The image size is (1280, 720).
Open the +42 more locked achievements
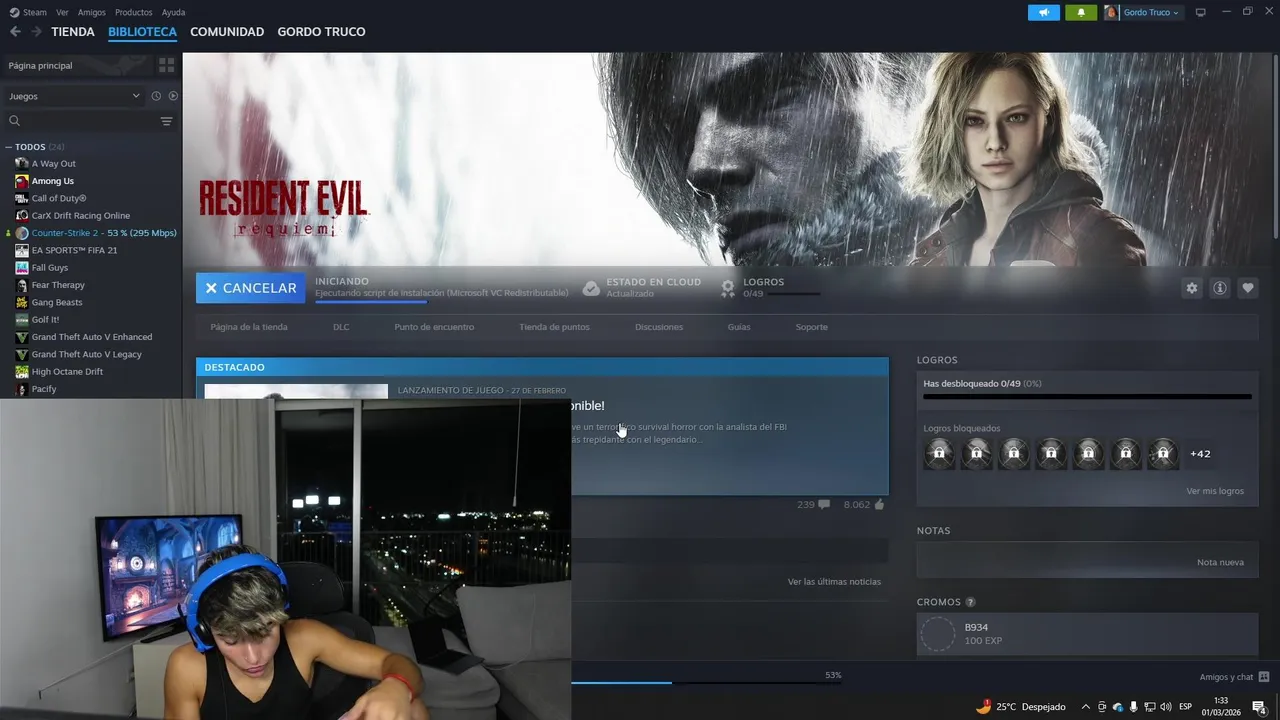[1200, 454]
